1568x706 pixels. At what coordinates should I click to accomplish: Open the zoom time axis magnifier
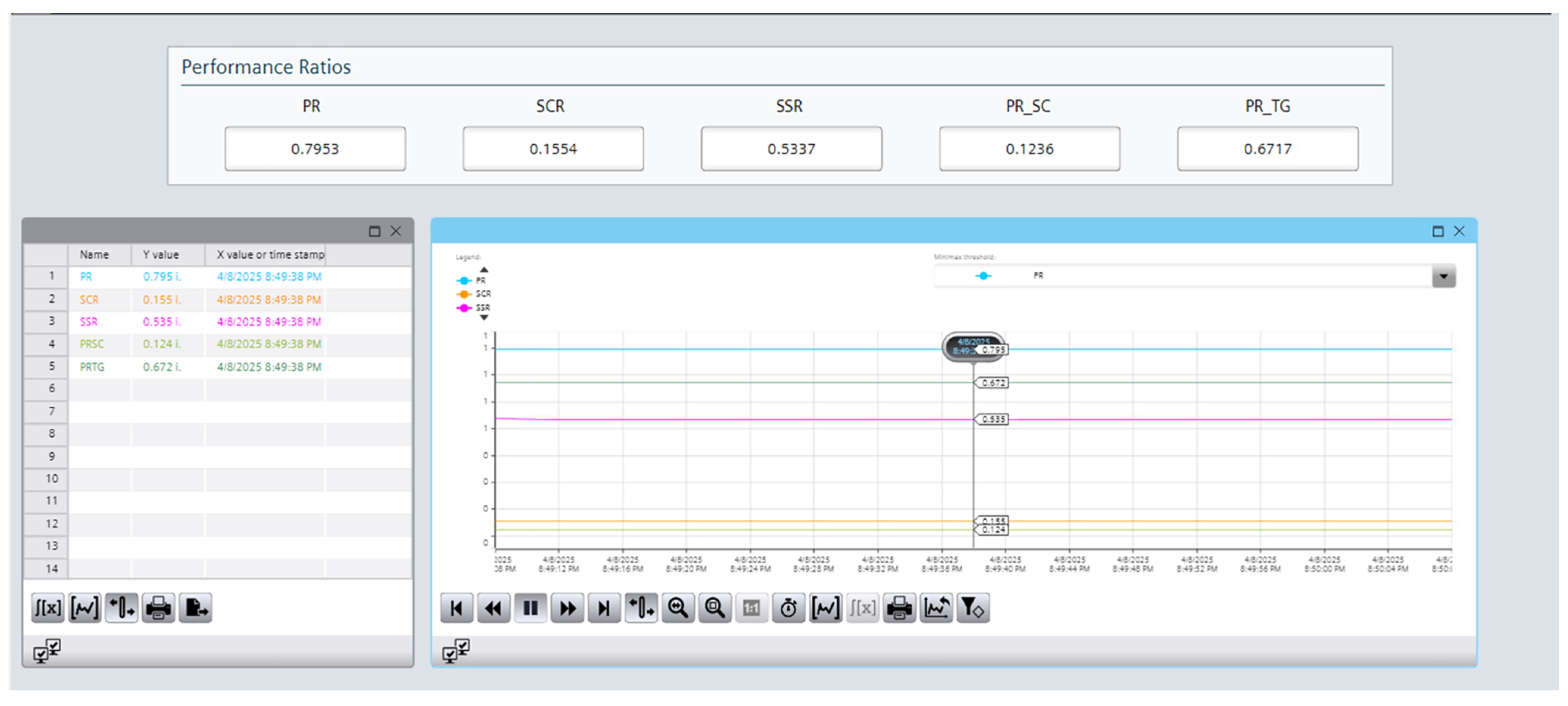point(678,608)
